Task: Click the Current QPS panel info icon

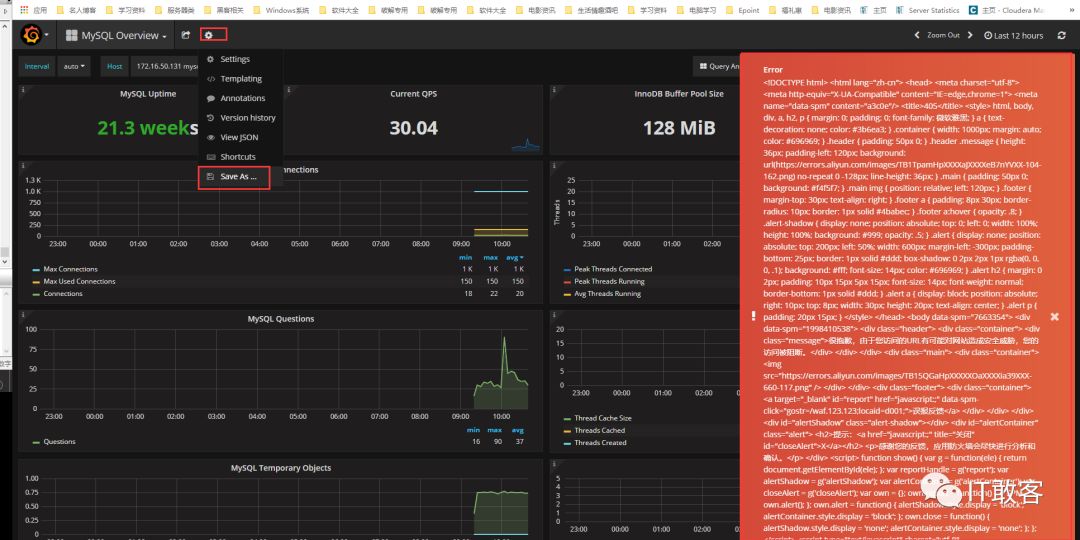Action: click(289, 90)
